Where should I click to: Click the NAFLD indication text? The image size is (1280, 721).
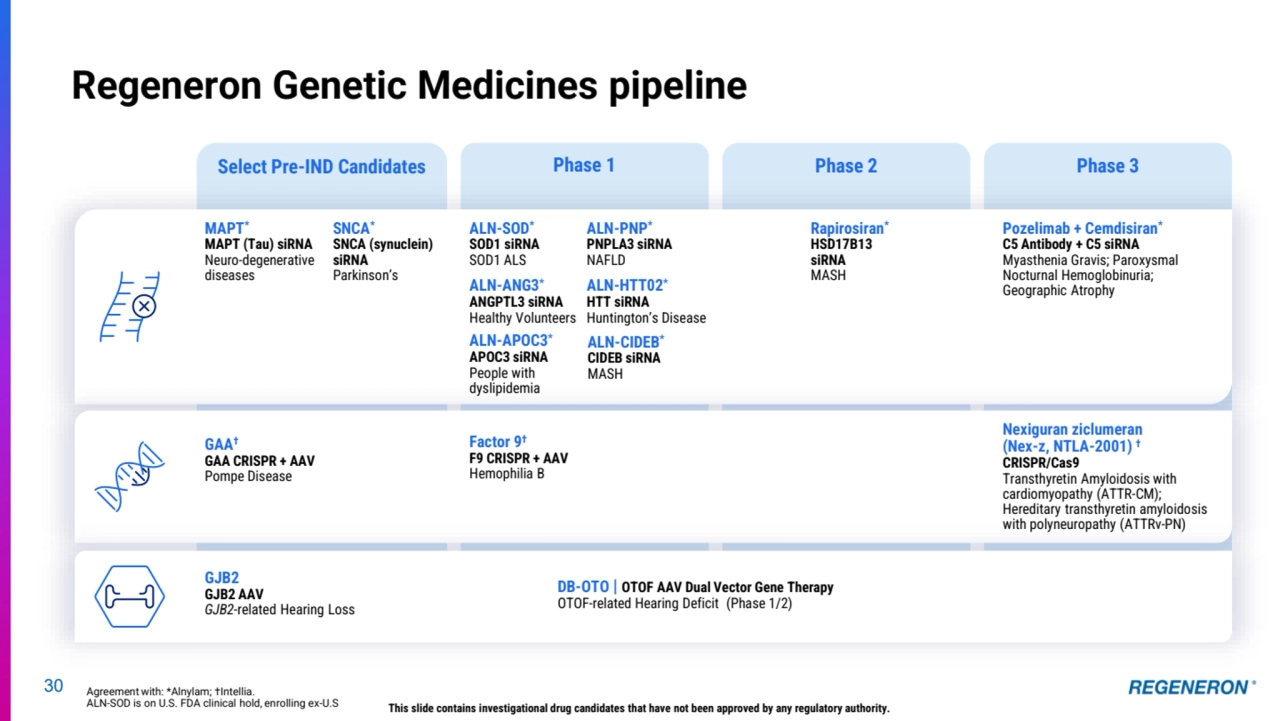pyautogui.click(x=606, y=260)
